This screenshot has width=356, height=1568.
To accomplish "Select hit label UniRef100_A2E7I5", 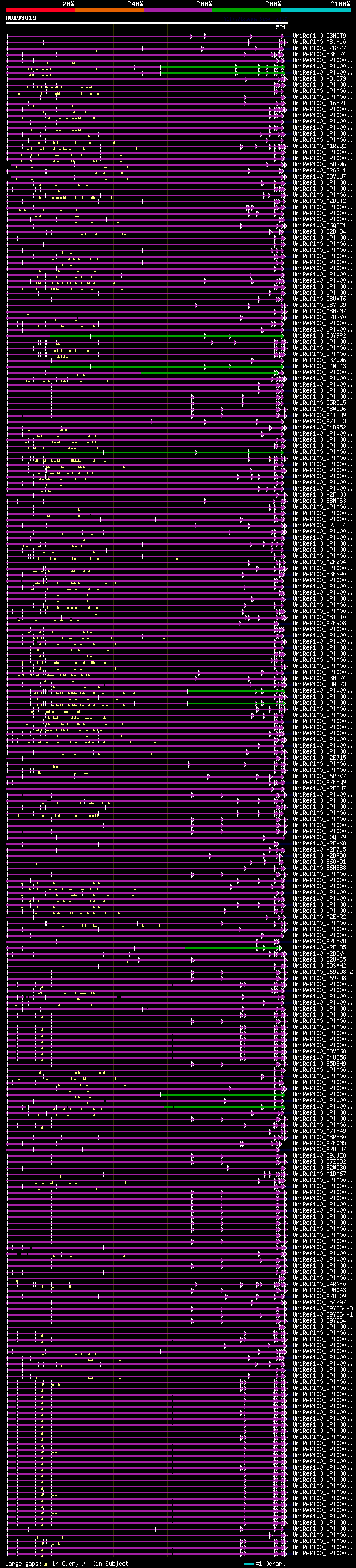I will 319,759.
